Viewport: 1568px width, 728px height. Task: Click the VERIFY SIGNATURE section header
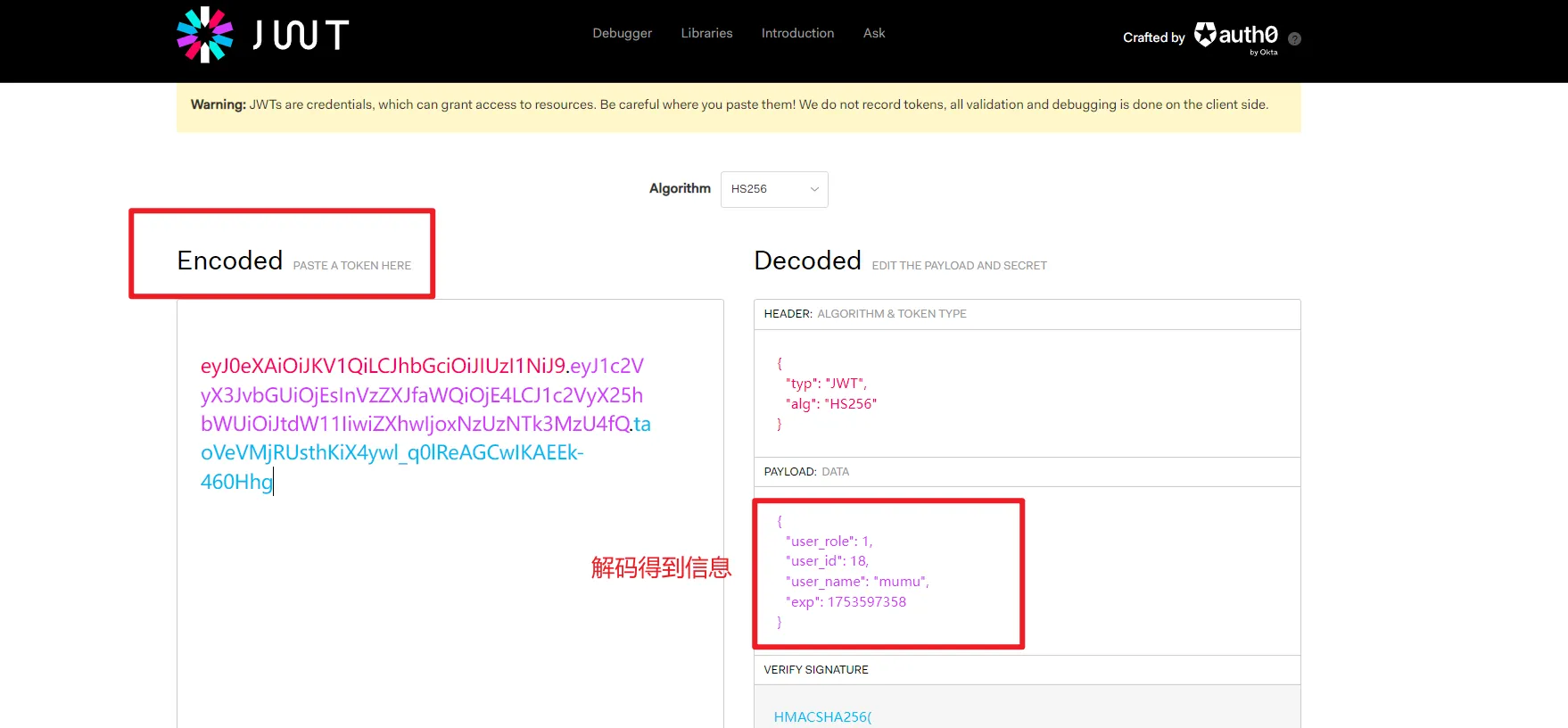tap(816, 670)
